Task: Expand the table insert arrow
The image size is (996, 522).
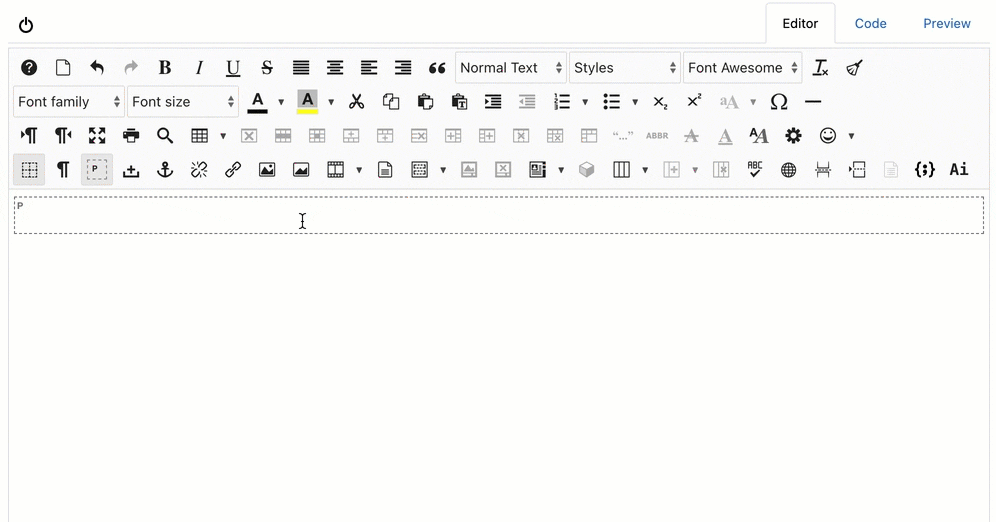Action: [223, 135]
